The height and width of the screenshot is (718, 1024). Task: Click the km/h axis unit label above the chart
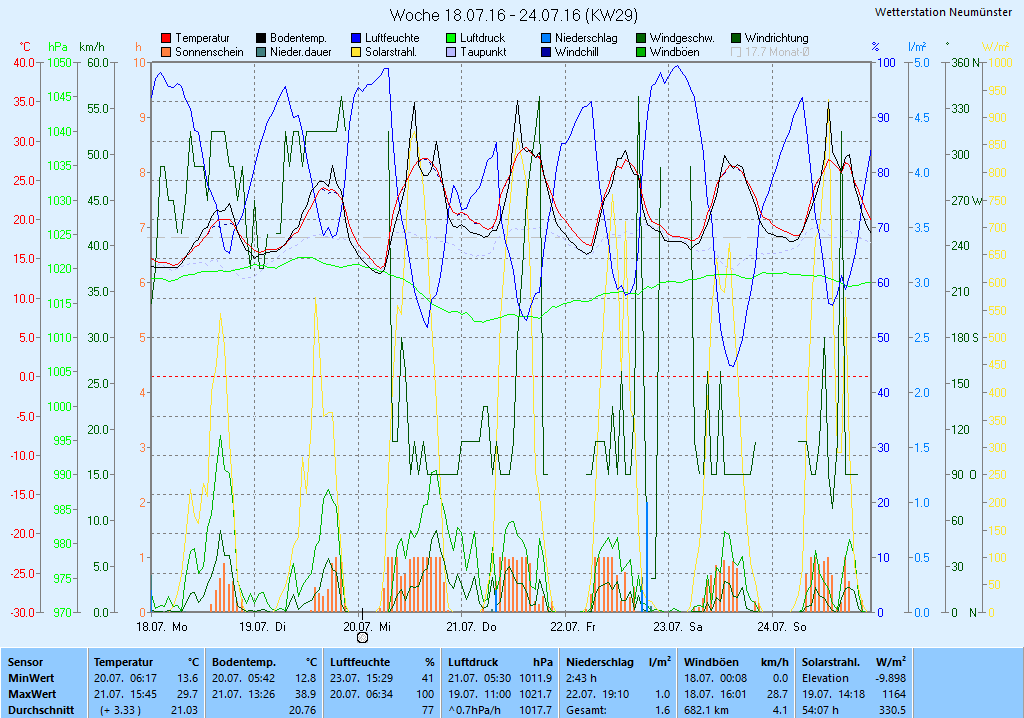click(91, 47)
